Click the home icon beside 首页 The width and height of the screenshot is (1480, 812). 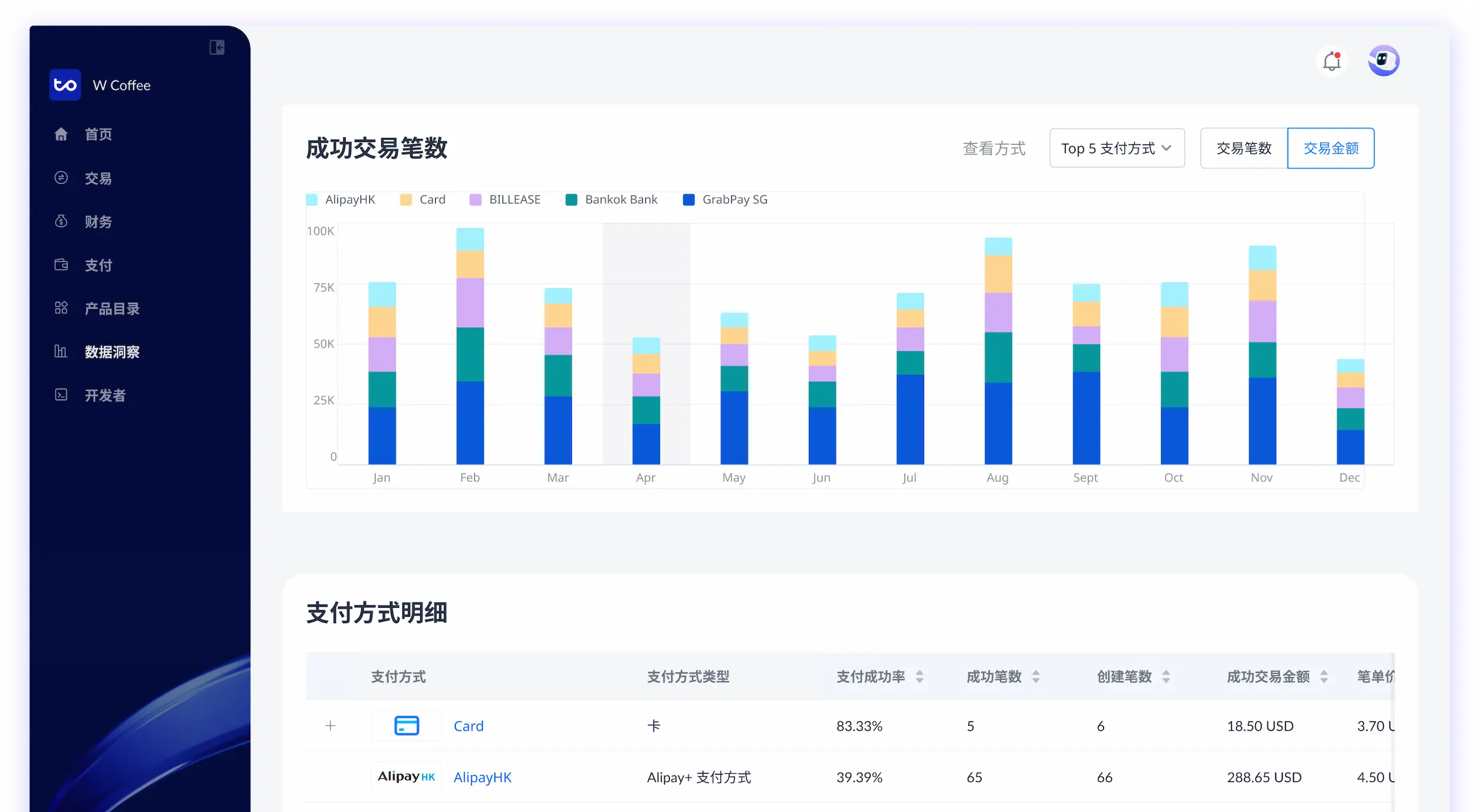(x=61, y=134)
